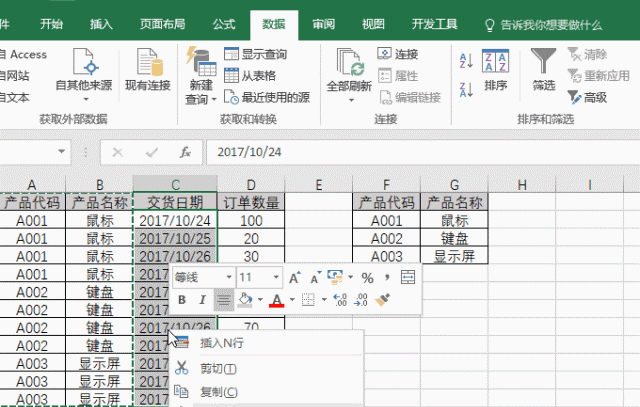Toggle Italic in mini toolbar
The width and height of the screenshot is (640, 407).
[202, 299]
